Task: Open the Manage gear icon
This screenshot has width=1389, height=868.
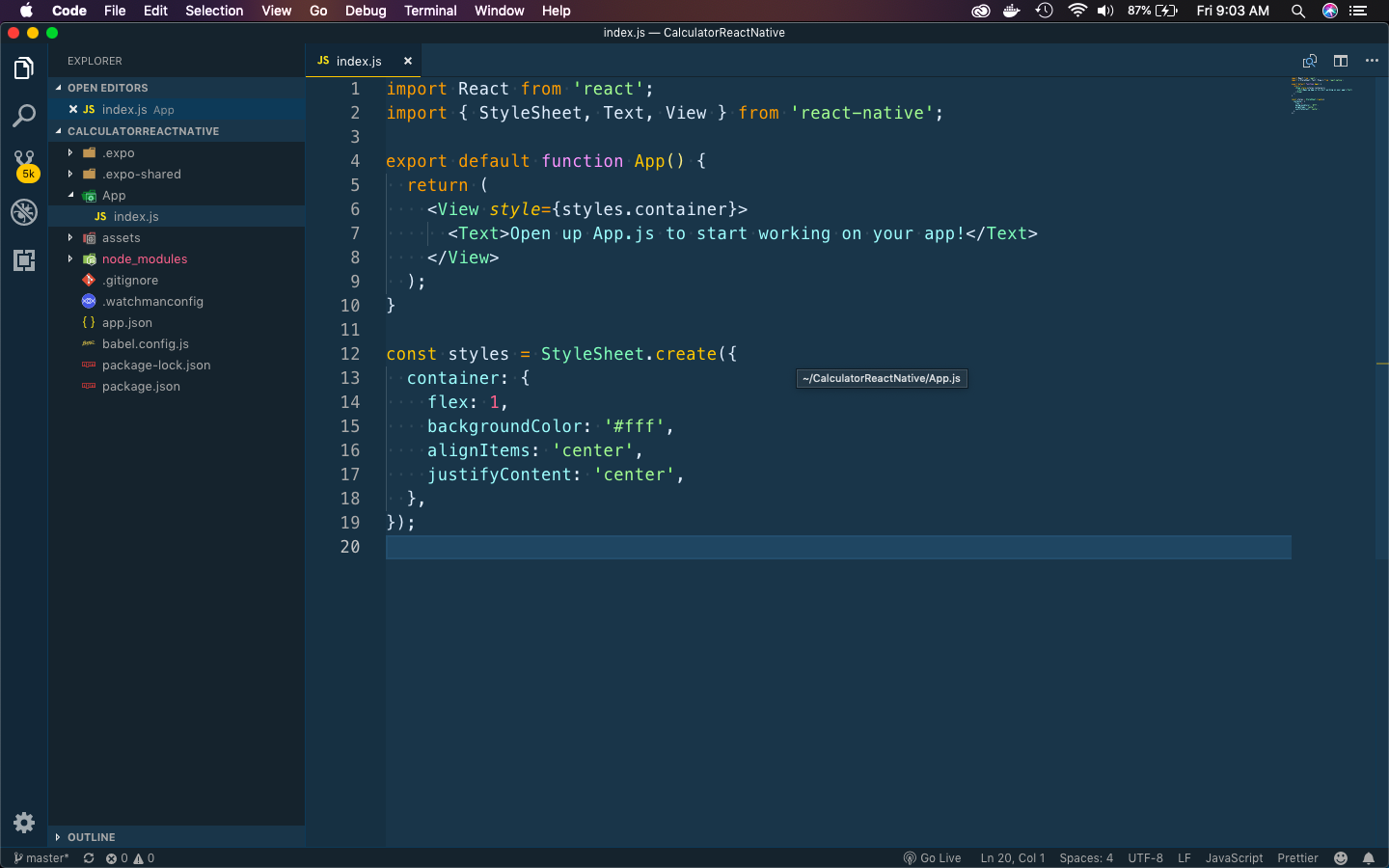Action: (x=24, y=823)
